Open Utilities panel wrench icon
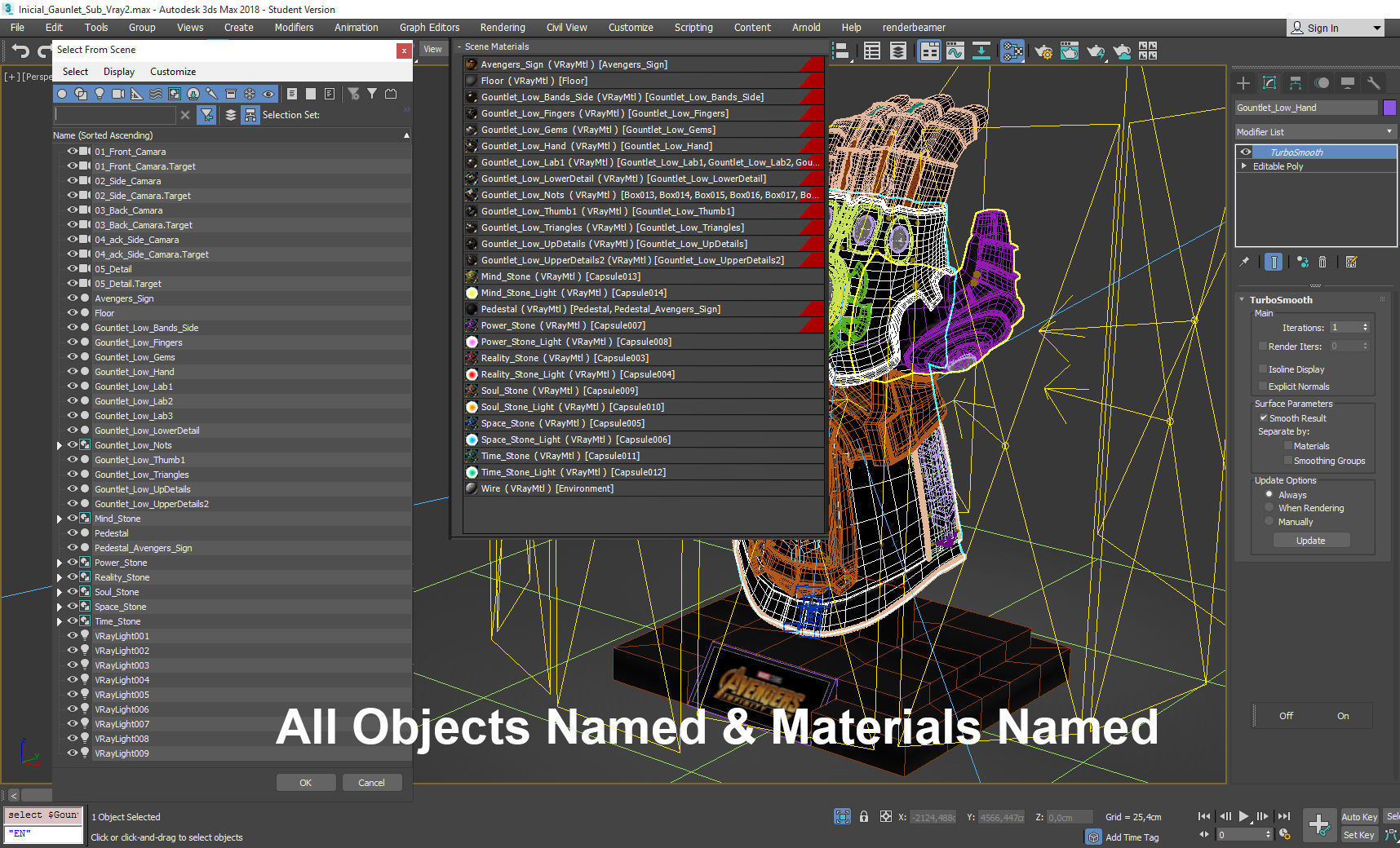This screenshot has width=1400, height=848. (x=1374, y=82)
